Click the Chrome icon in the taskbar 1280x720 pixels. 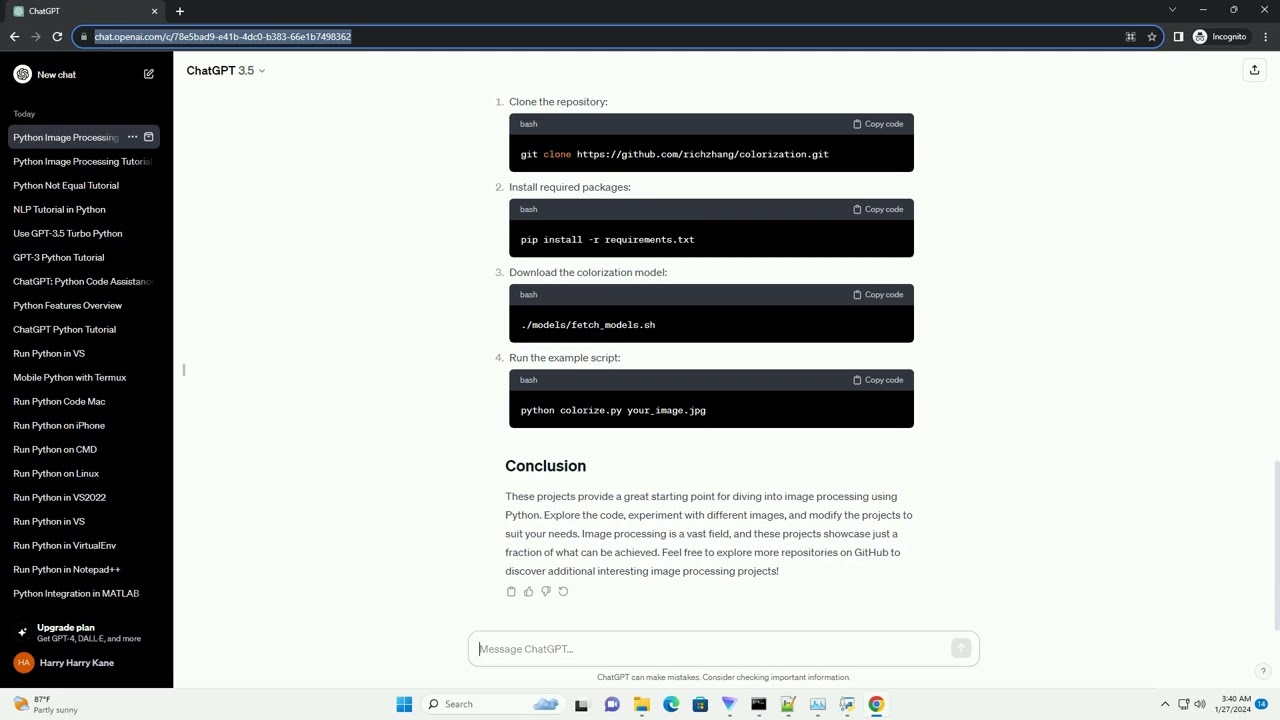coord(876,704)
